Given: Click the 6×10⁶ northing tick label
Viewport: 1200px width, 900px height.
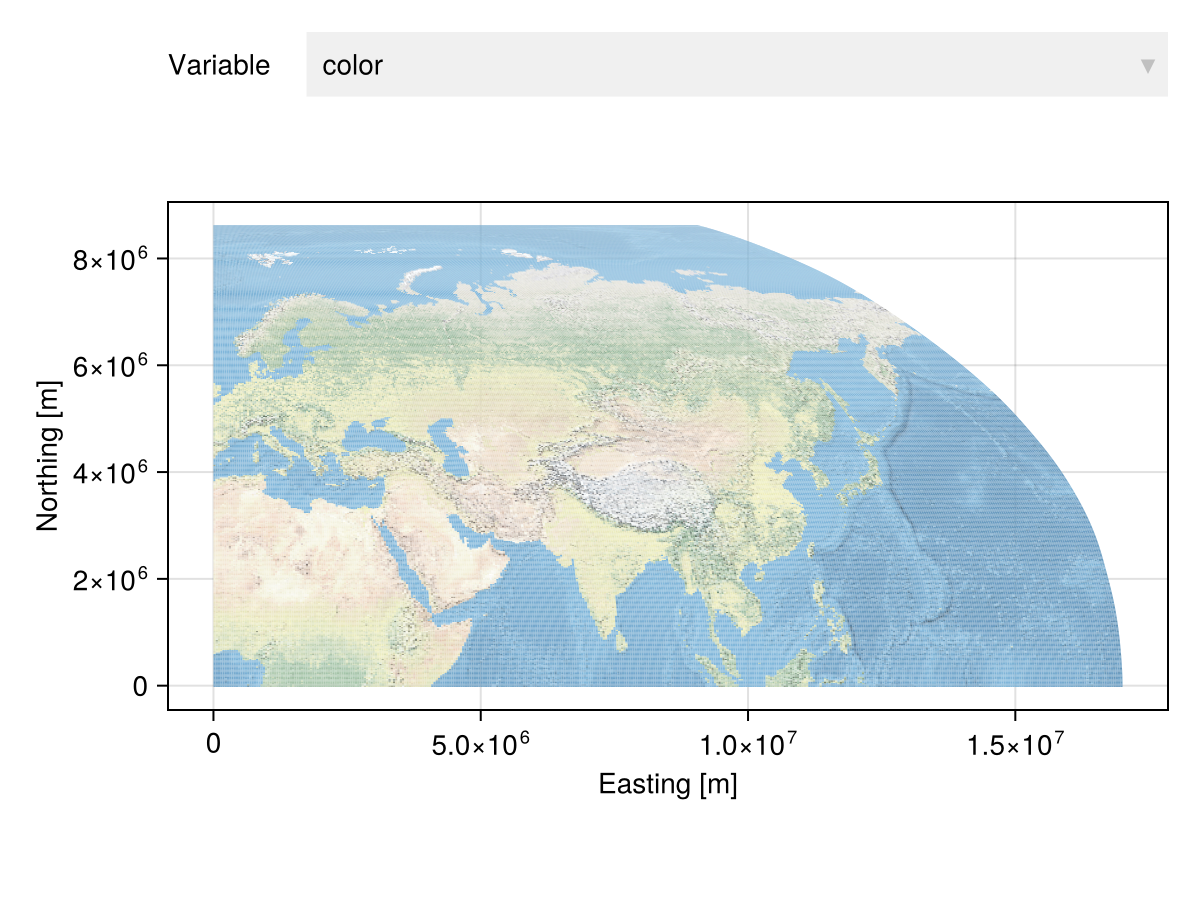Looking at the screenshot, I should (110, 365).
